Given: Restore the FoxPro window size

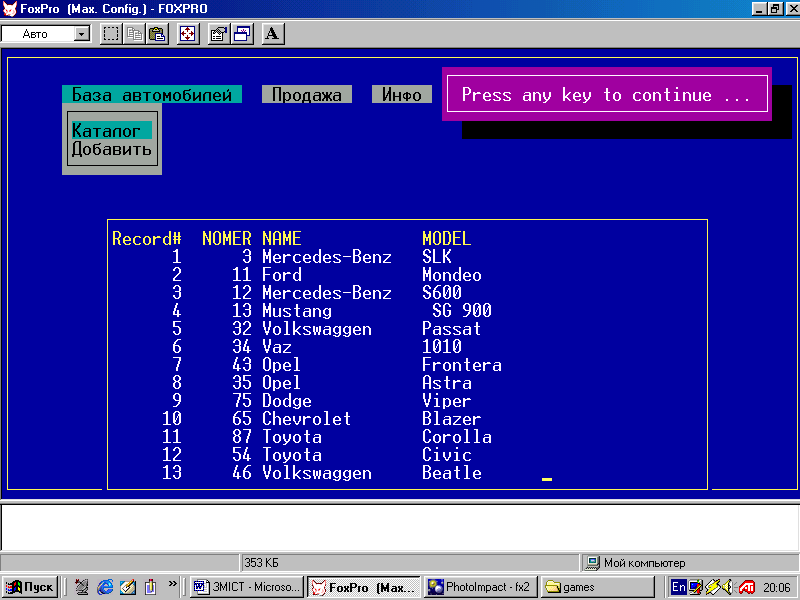Looking at the screenshot, I should (775, 9).
